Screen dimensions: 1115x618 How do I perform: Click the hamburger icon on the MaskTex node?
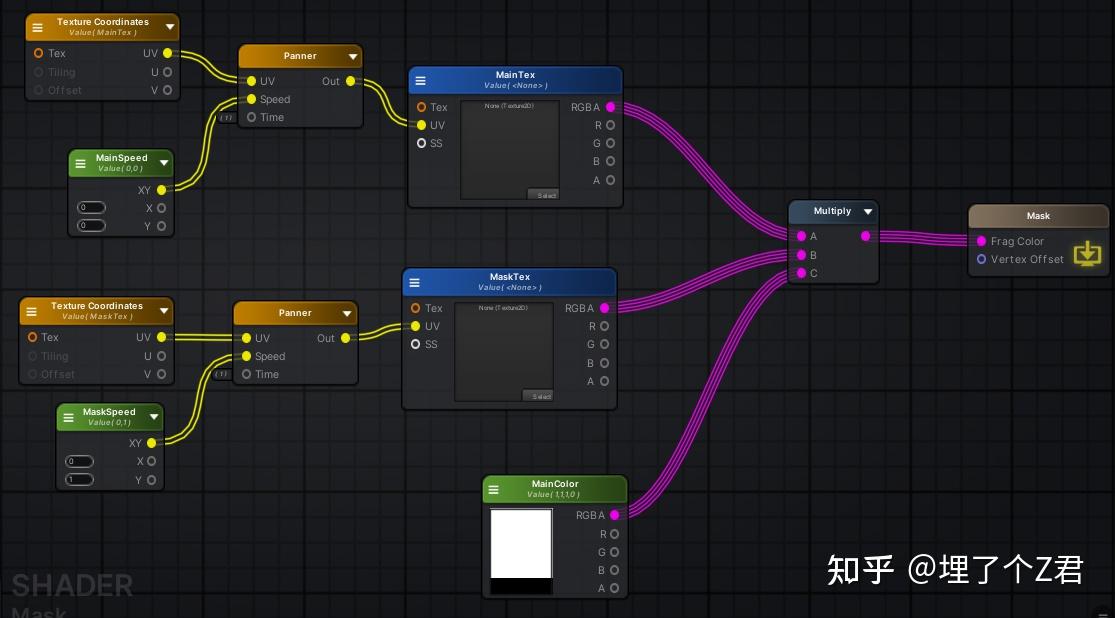(414, 282)
